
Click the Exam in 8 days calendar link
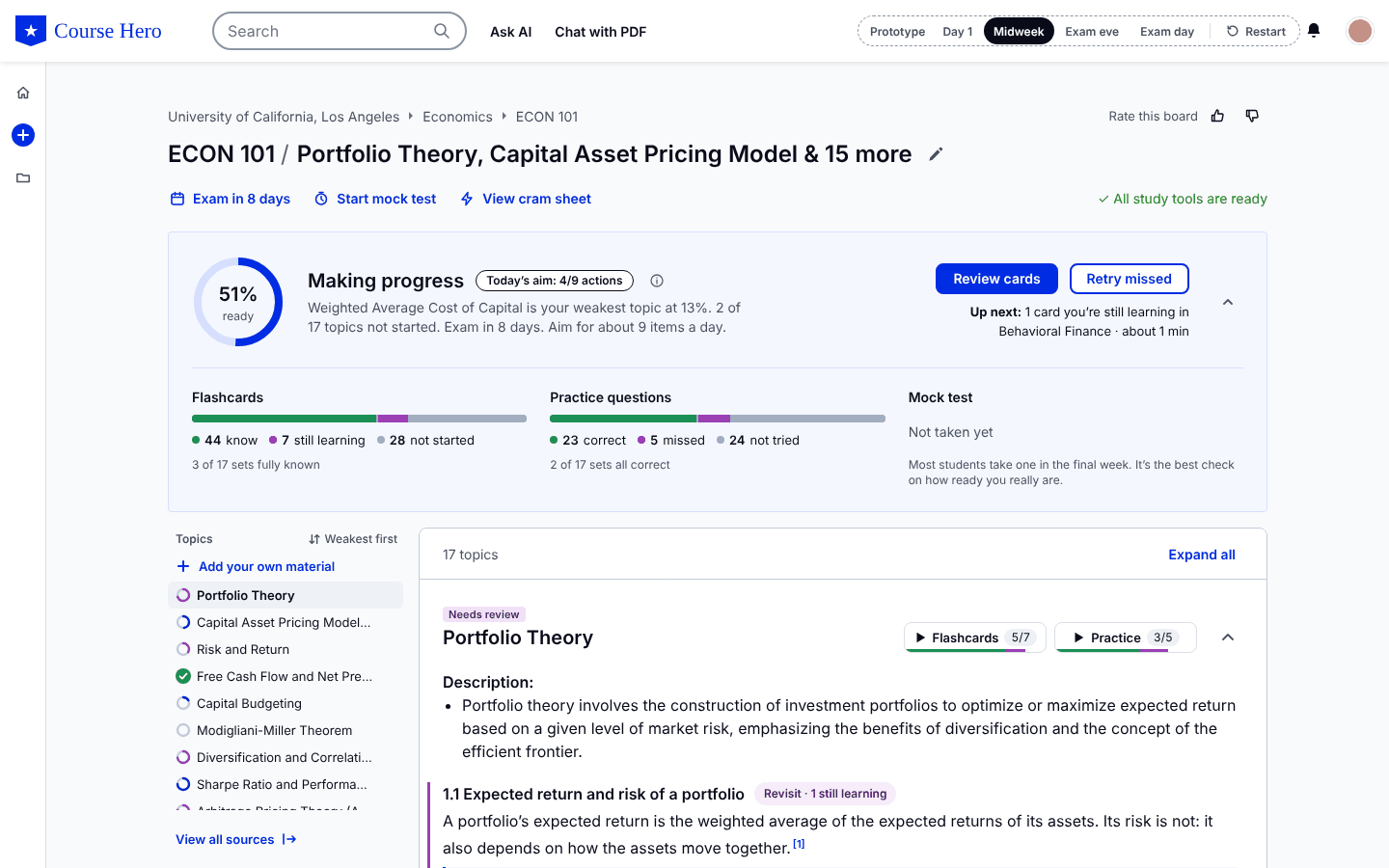pos(231,199)
